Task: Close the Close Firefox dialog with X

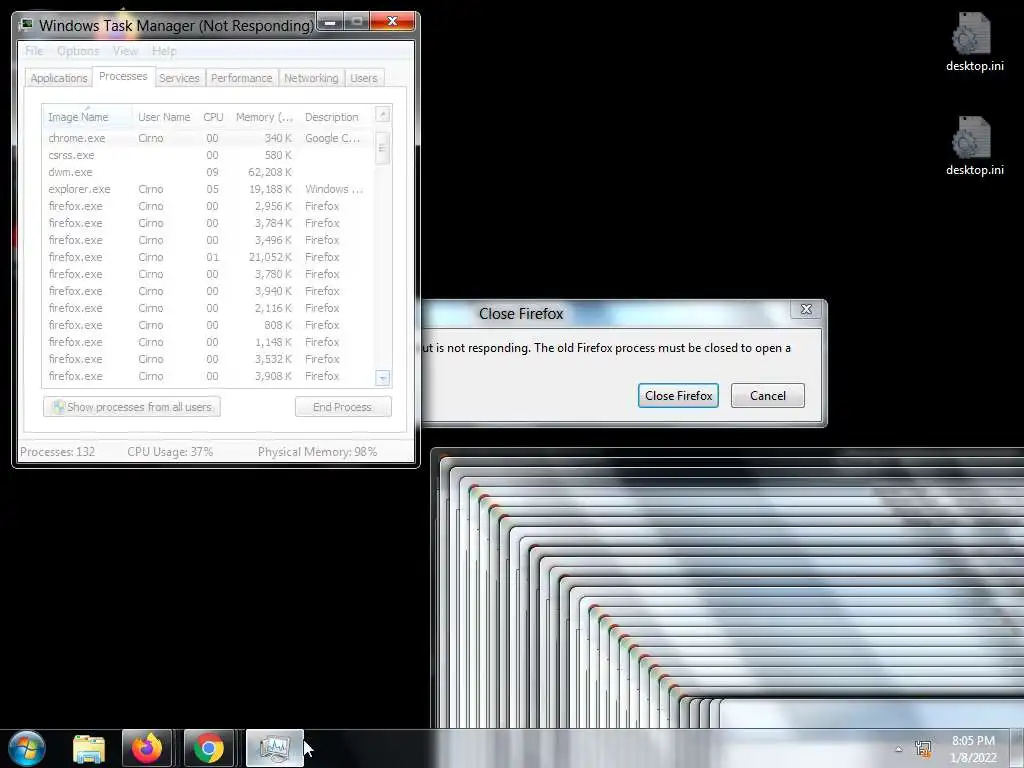Action: tap(806, 310)
